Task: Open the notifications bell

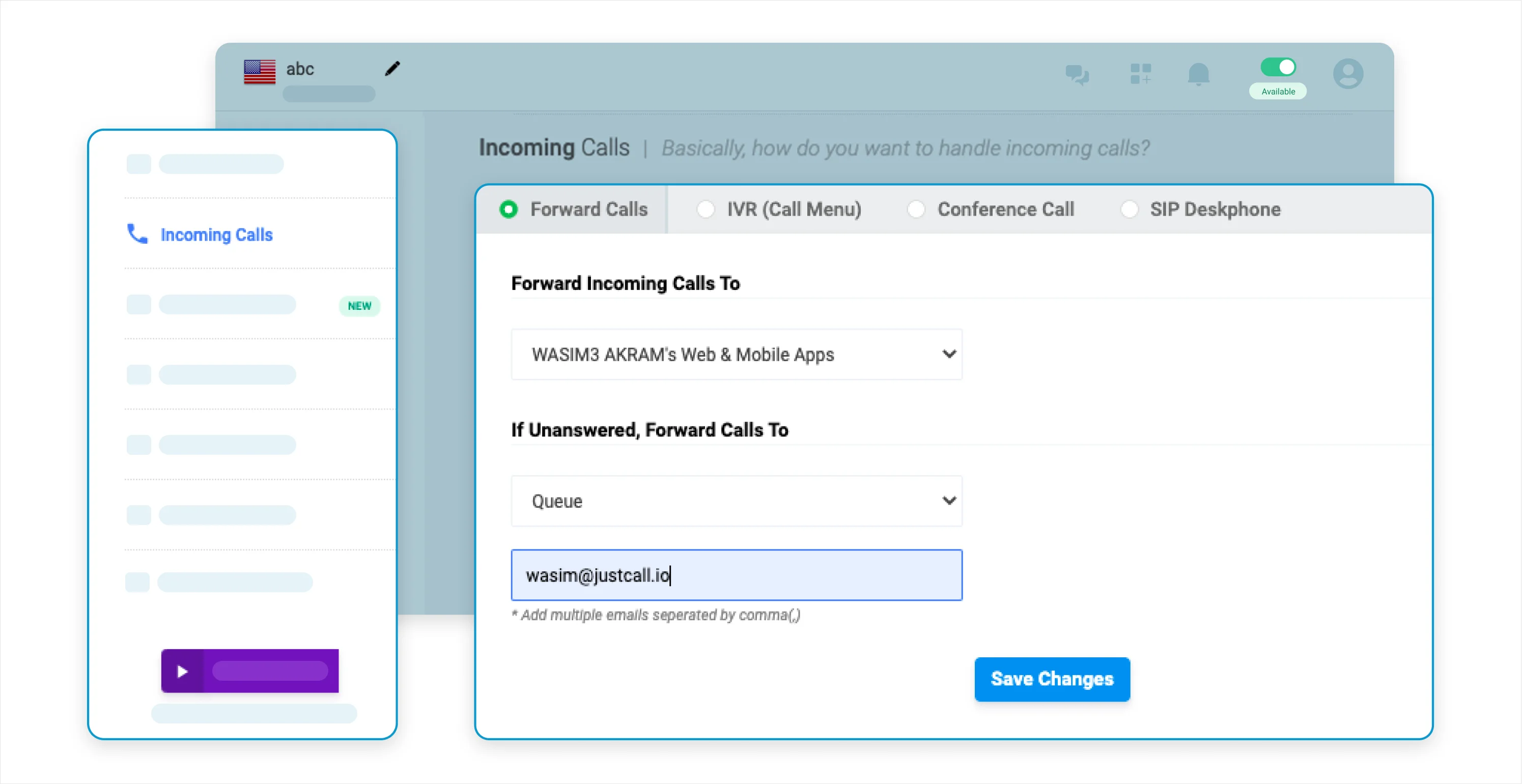Action: [x=1199, y=74]
